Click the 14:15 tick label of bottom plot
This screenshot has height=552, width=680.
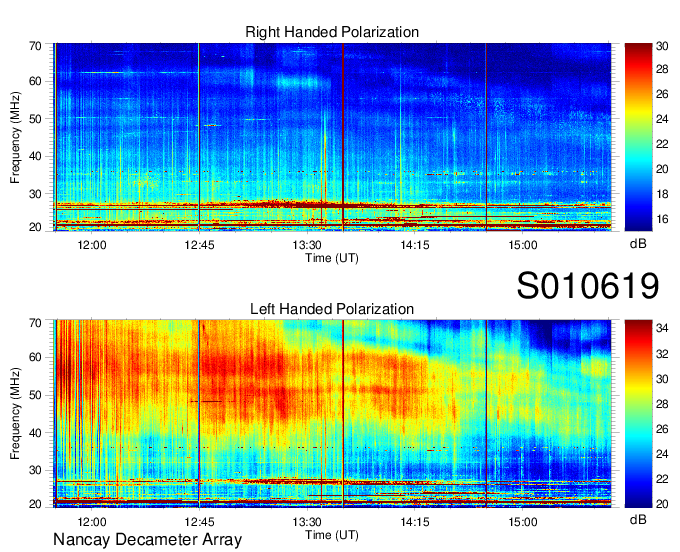415,522
